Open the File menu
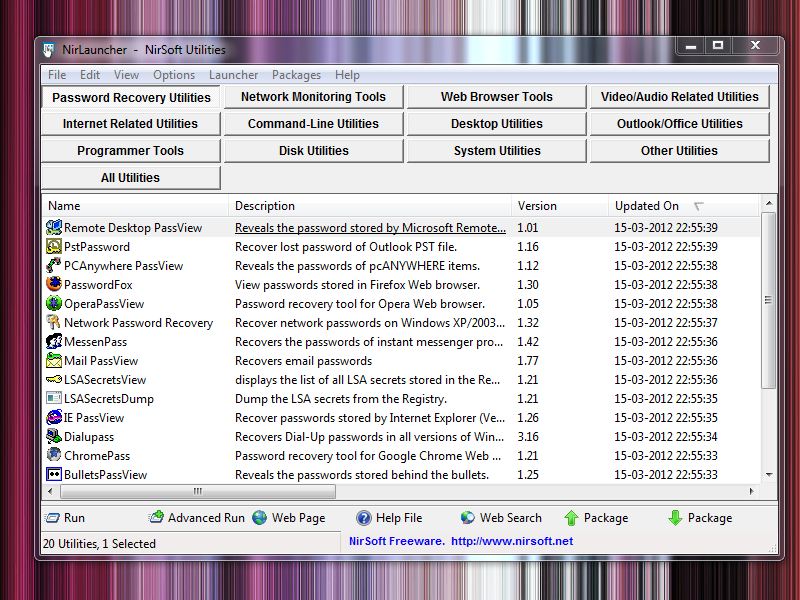This screenshot has height=600, width=800. (57, 75)
